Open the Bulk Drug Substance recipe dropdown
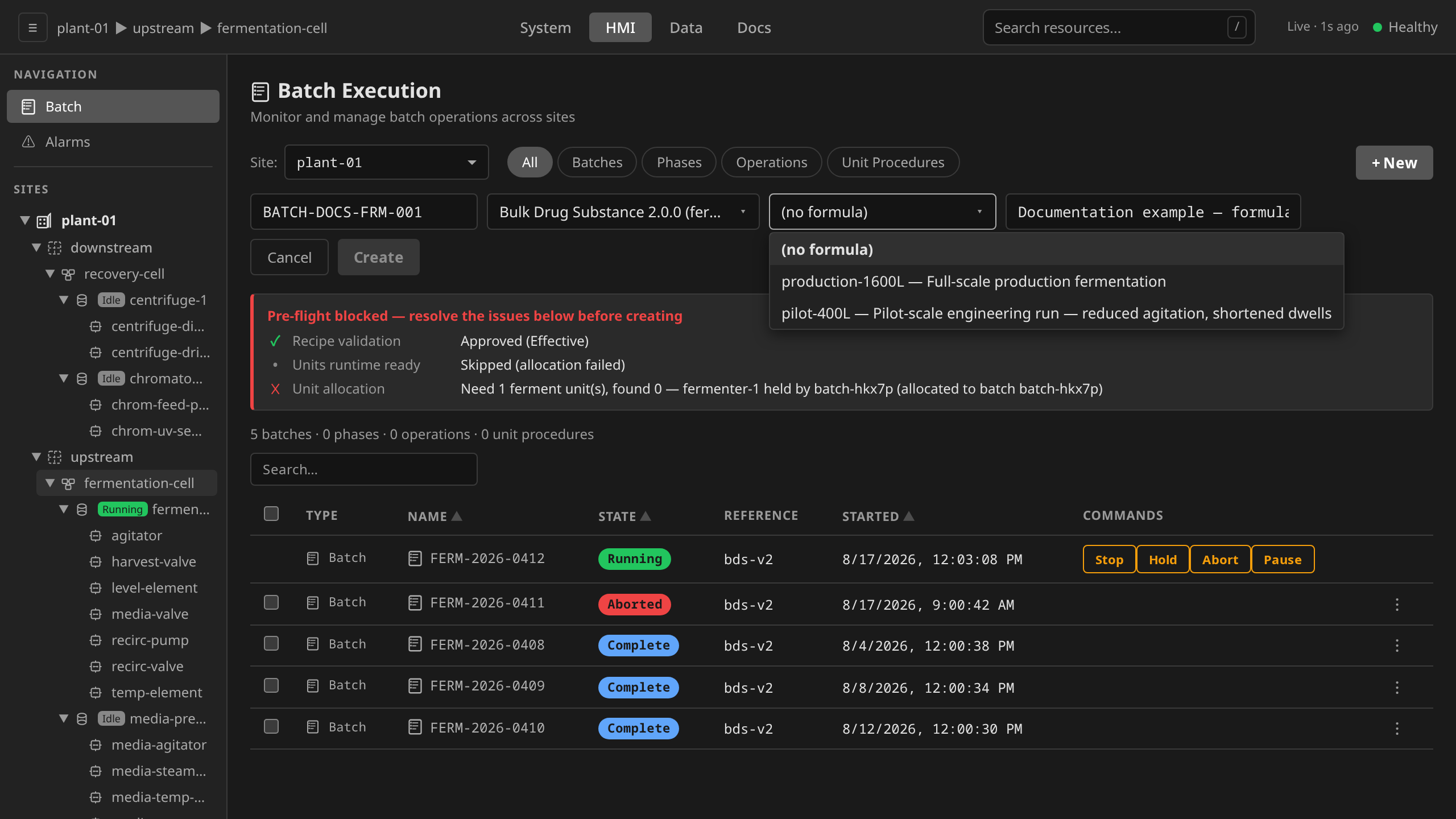 coord(623,212)
